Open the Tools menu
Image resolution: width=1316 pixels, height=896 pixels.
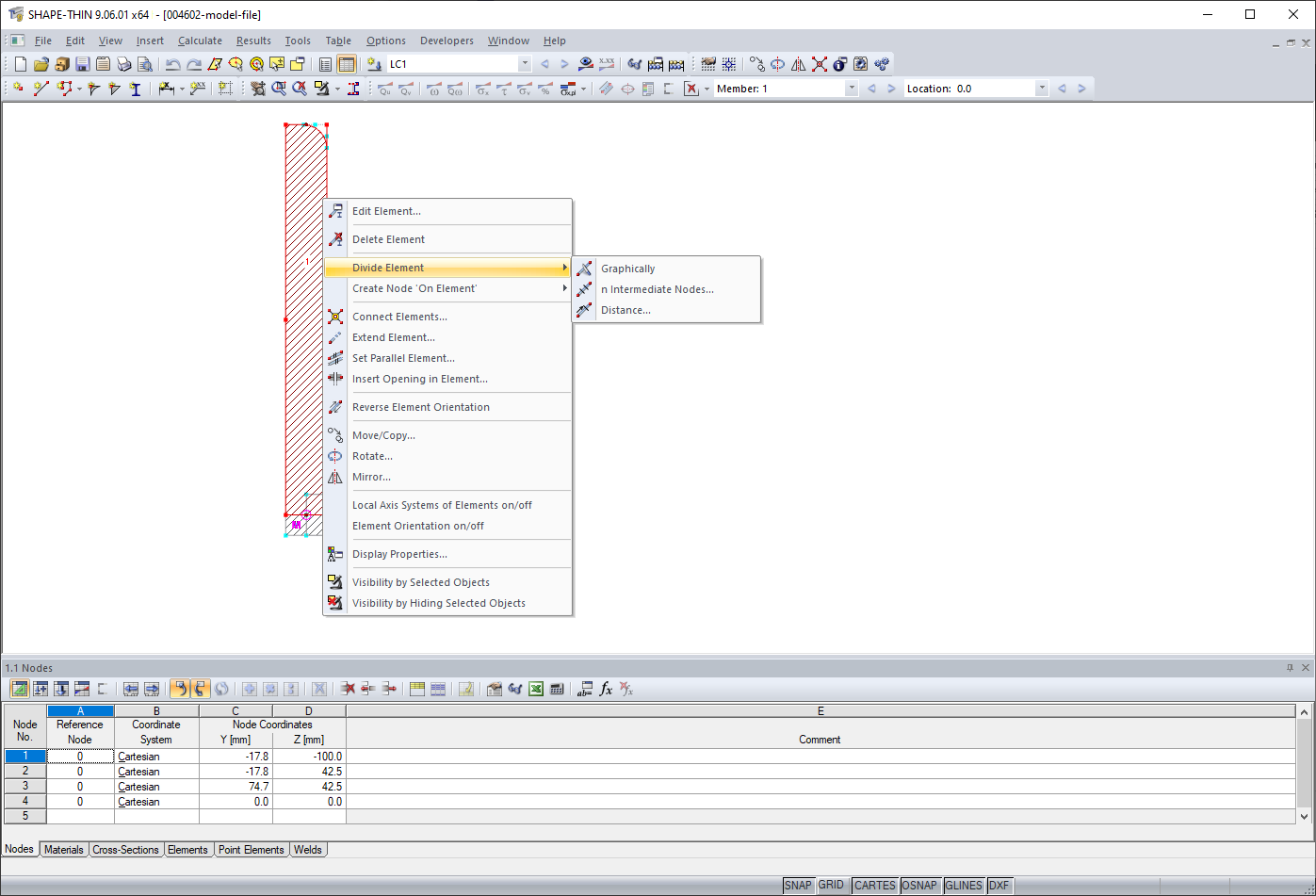[298, 41]
